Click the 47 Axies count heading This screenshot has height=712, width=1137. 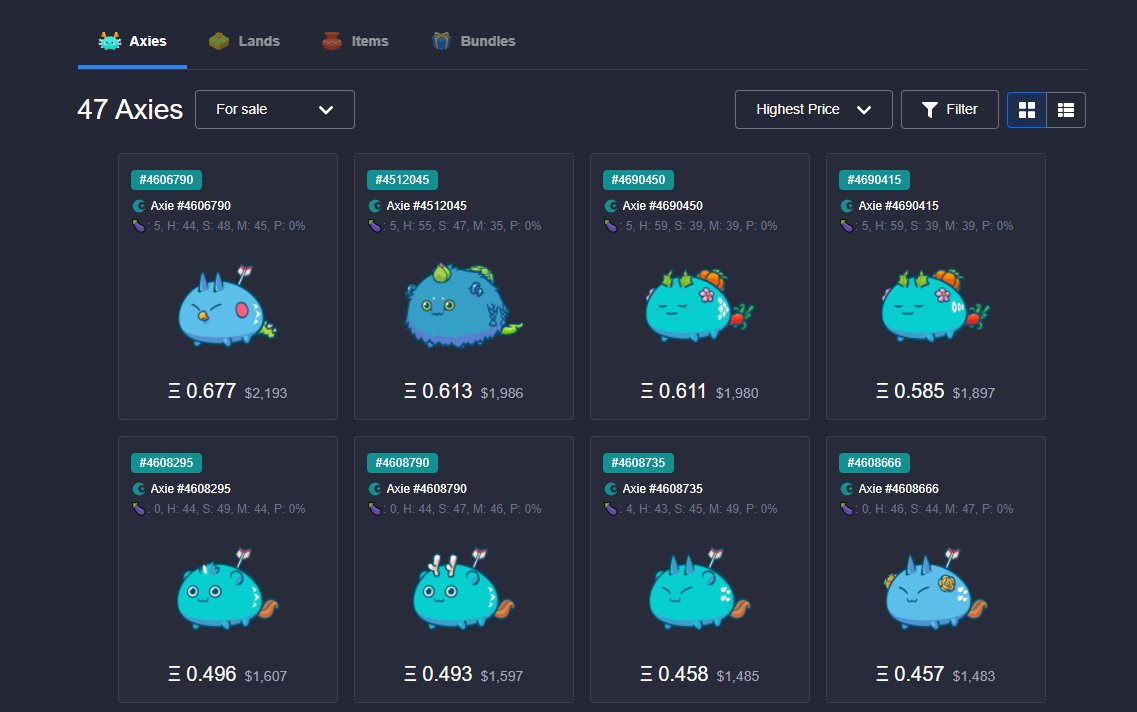[130, 109]
